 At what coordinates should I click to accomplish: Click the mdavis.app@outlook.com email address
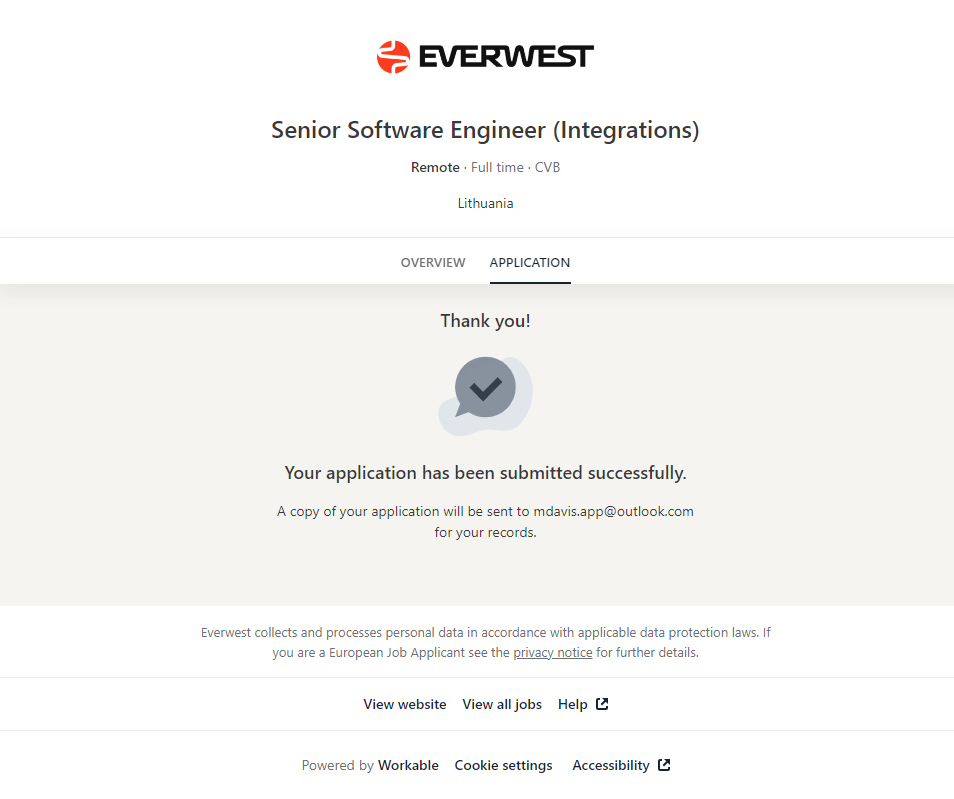coord(614,511)
